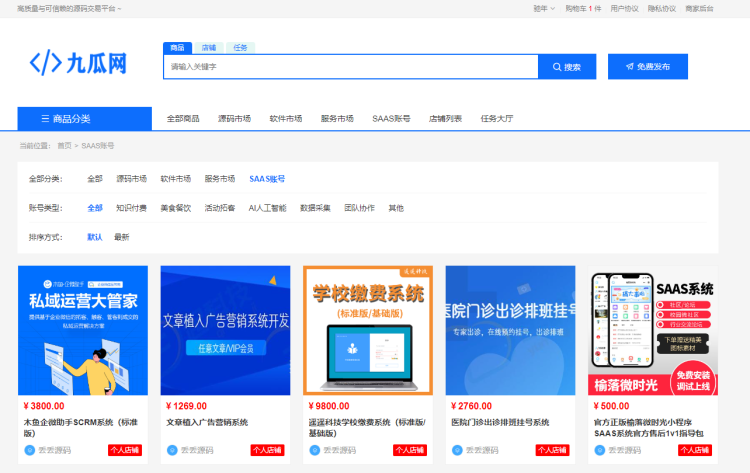Expand the user account dropdown in top bar
Image resolution: width=750 pixels, height=473 pixels.
541,8
